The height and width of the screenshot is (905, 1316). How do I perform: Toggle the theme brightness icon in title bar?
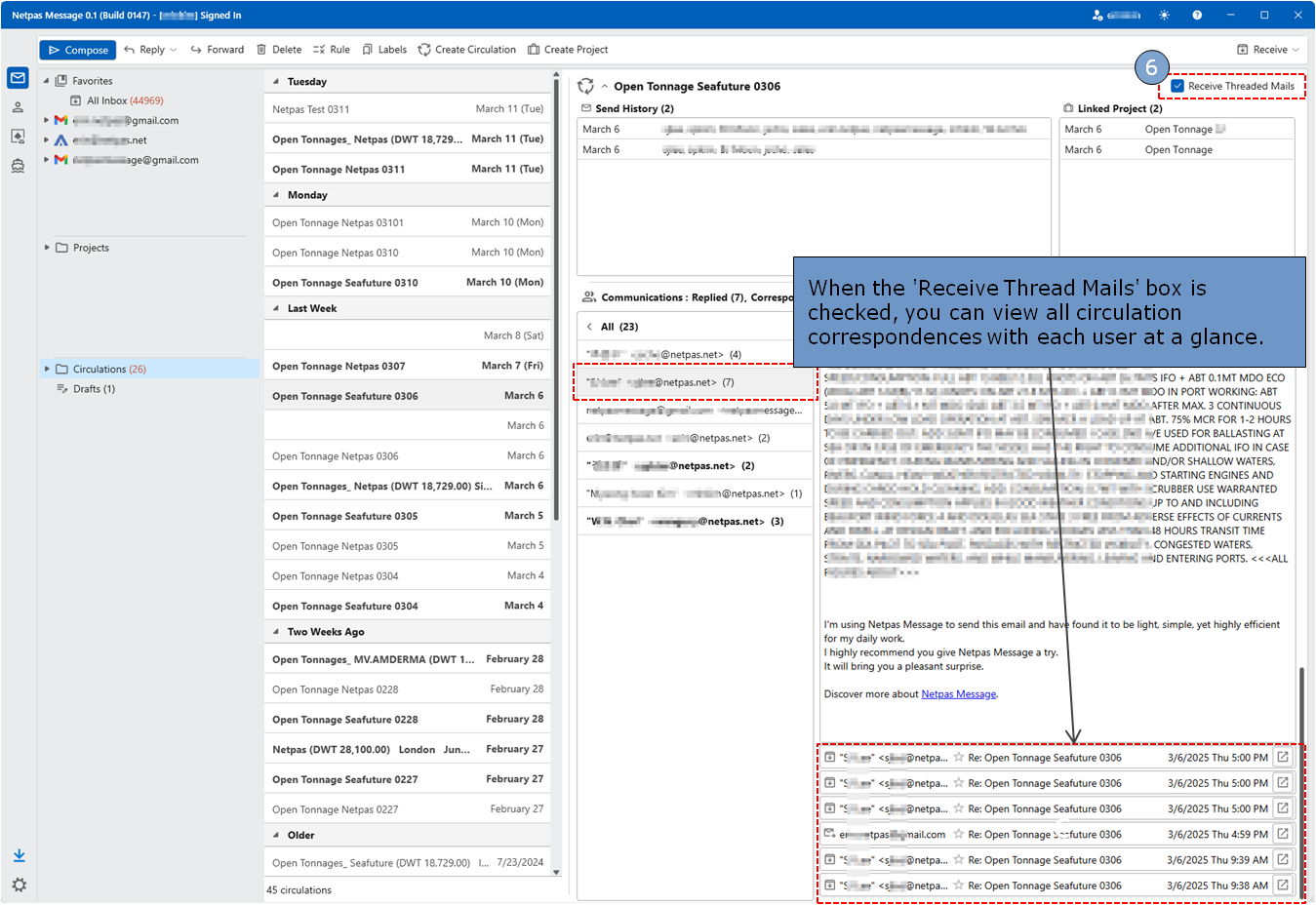[1164, 15]
